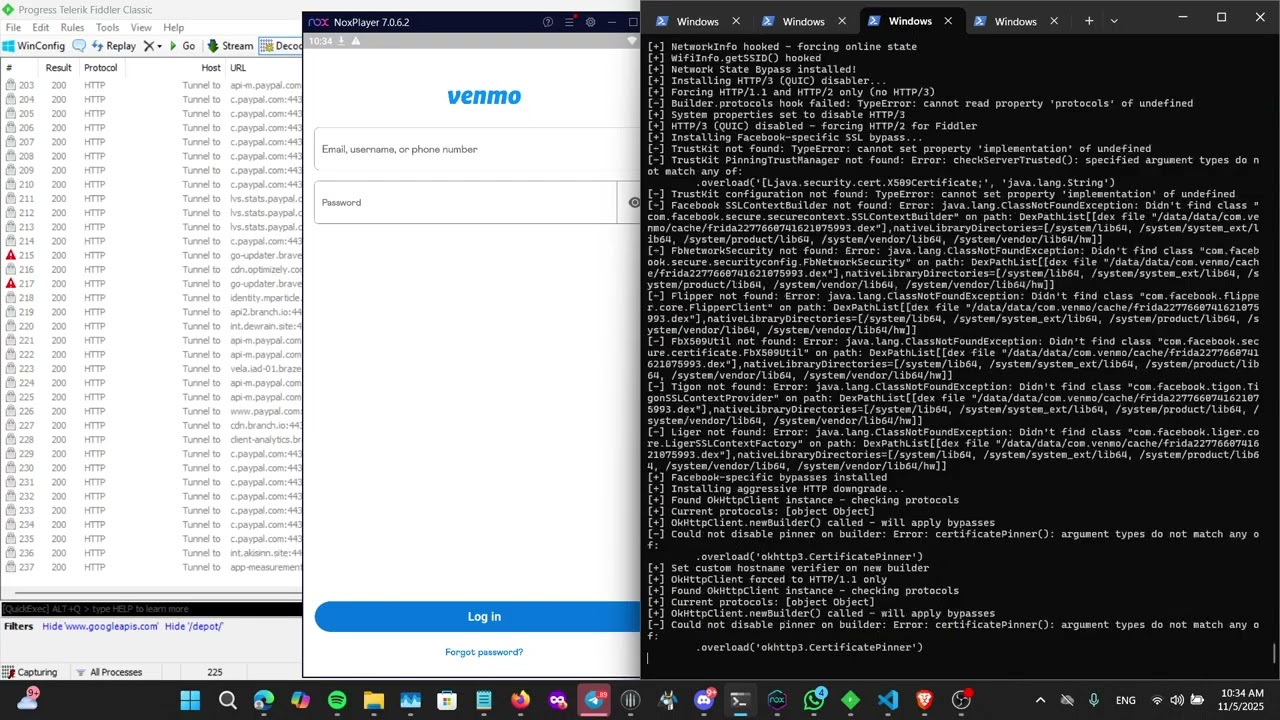Close the third active terminal tab

coord(948,21)
